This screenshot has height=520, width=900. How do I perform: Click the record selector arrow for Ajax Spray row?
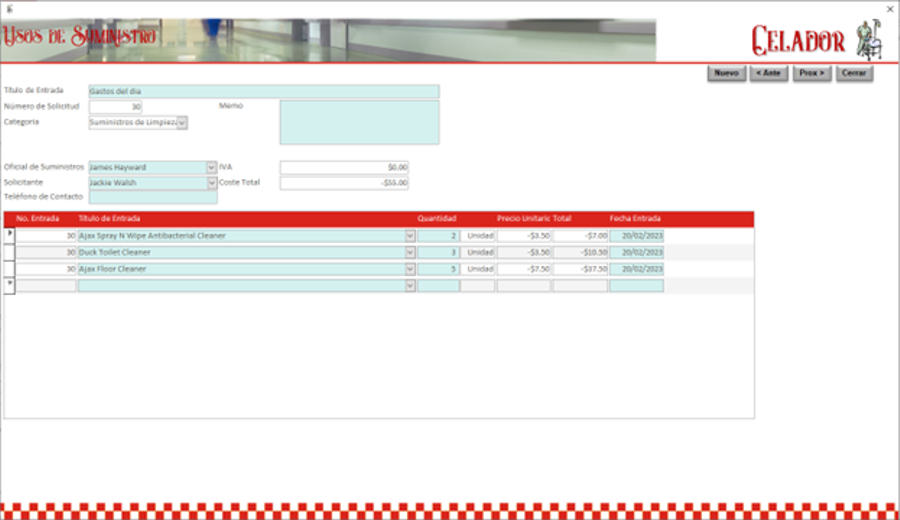[x=10, y=235]
